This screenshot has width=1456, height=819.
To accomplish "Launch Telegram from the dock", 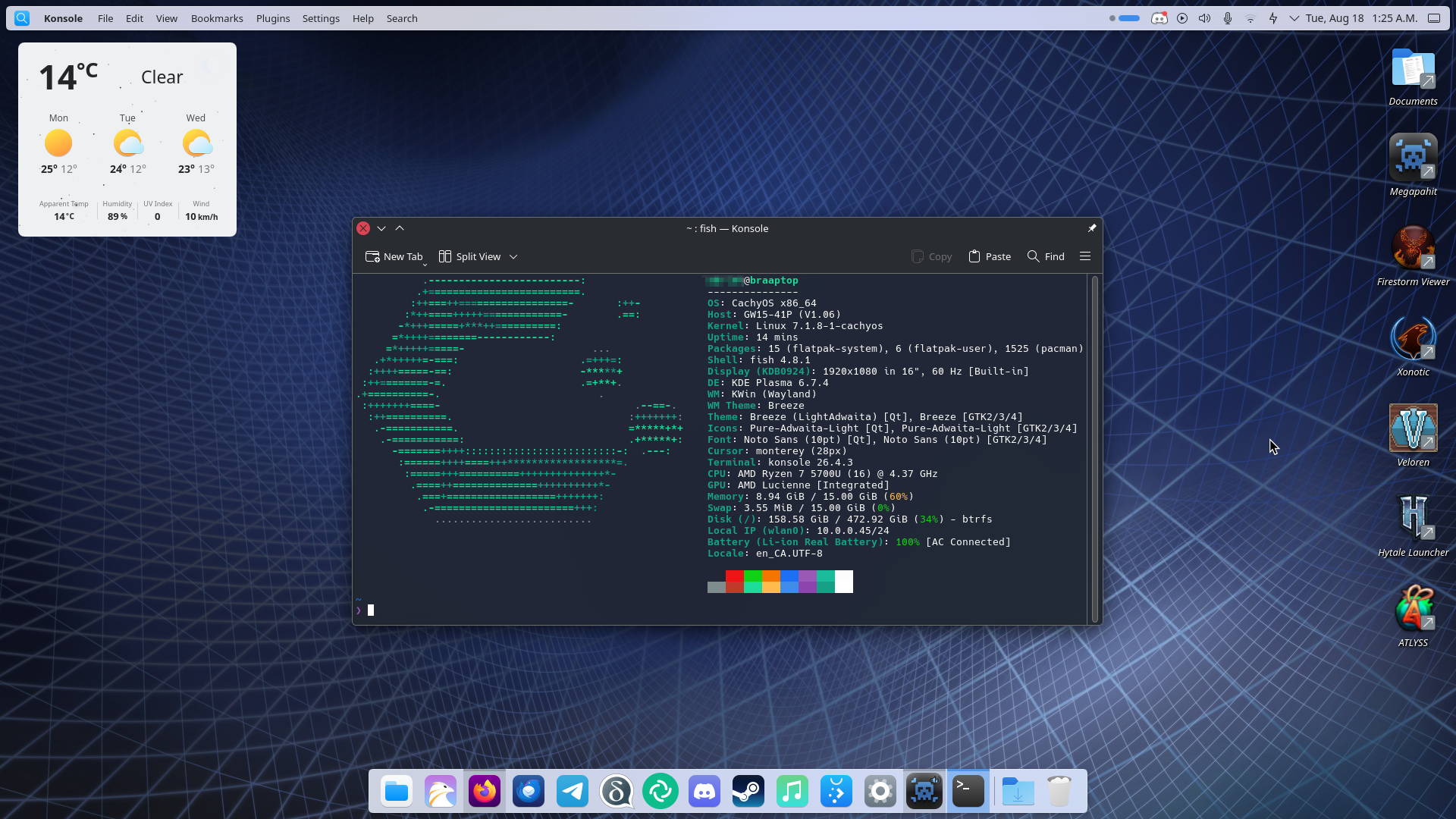I will (x=573, y=792).
